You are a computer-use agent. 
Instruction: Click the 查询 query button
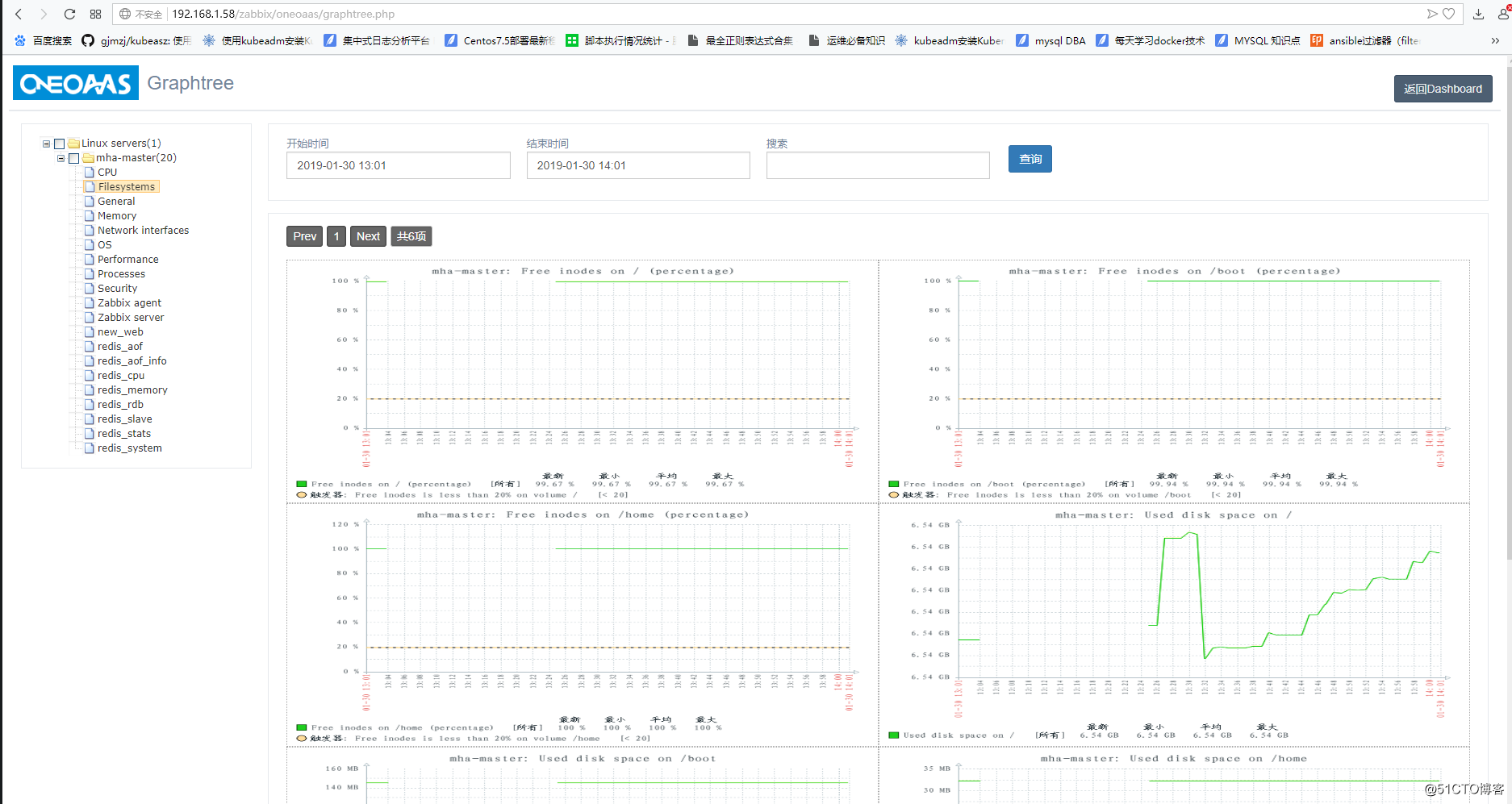(1030, 159)
